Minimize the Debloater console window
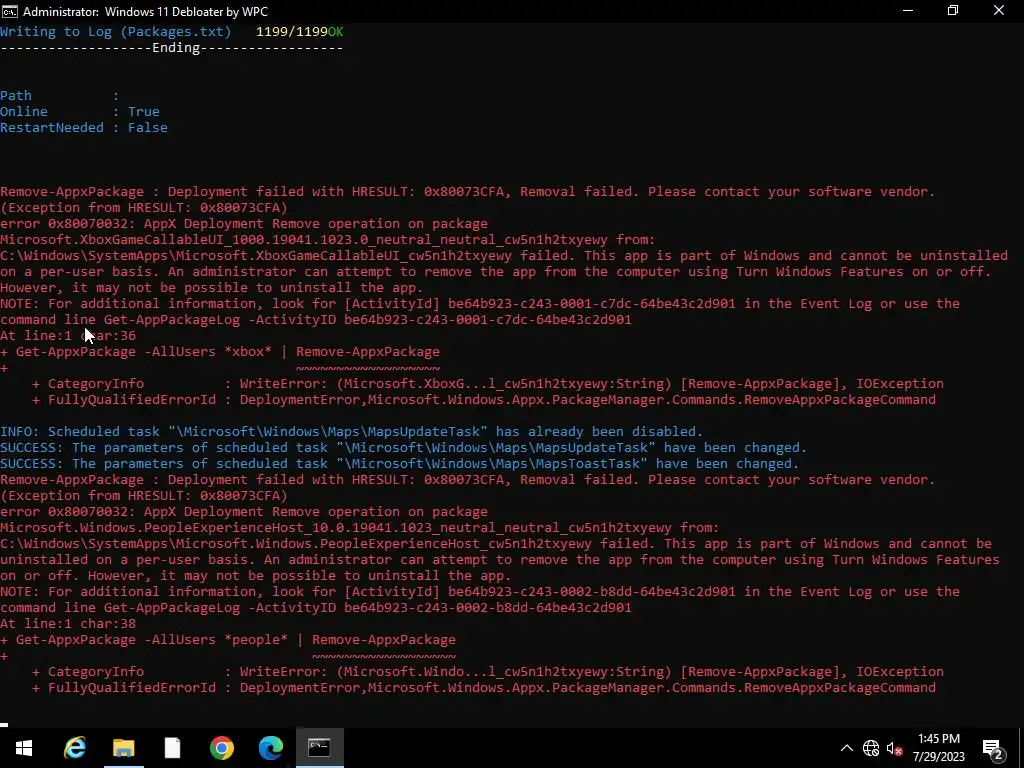Viewport: 1024px width, 768px height. point(907,11)
